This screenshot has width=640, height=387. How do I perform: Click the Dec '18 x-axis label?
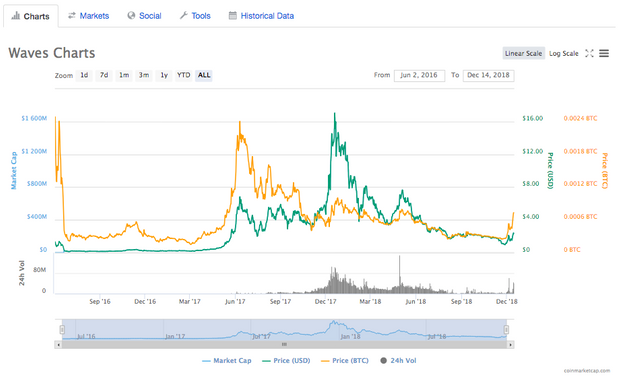click(507, 302)
